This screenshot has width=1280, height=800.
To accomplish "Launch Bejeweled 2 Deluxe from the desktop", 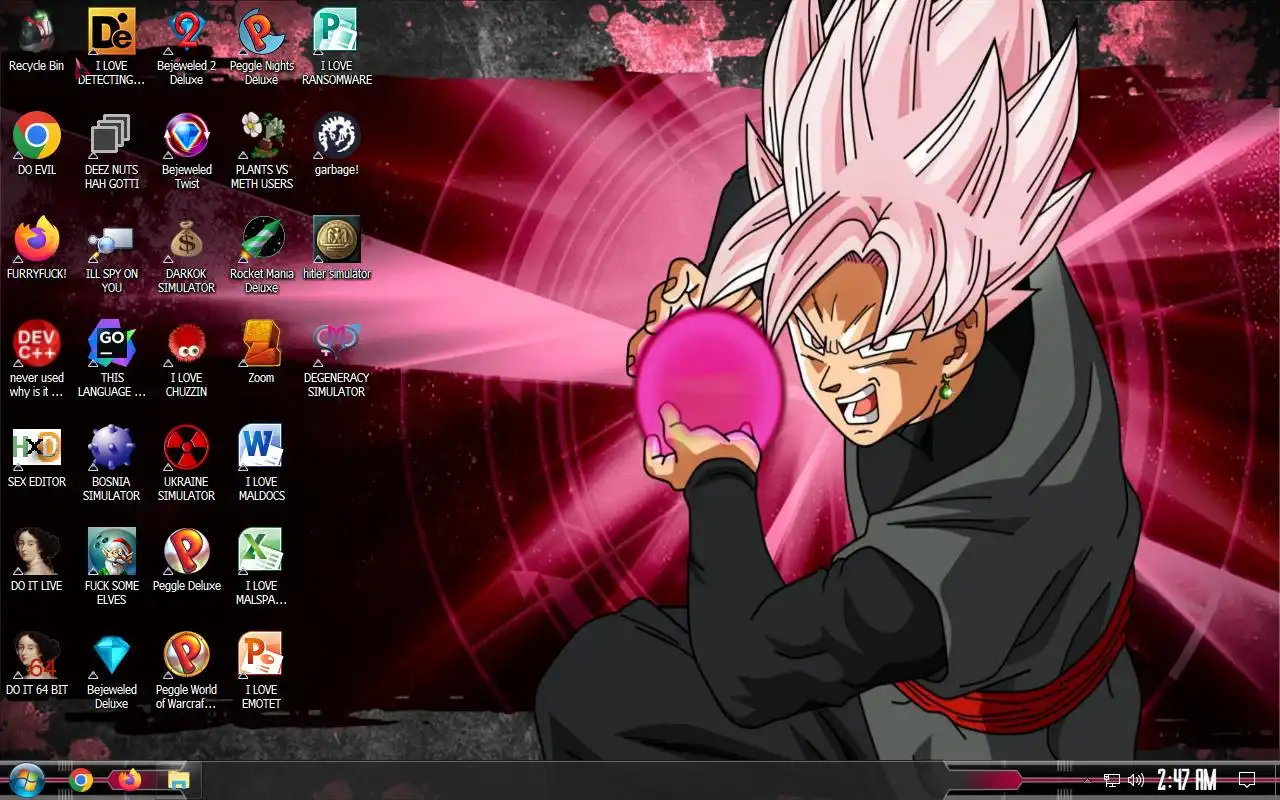I will [186, 46].
